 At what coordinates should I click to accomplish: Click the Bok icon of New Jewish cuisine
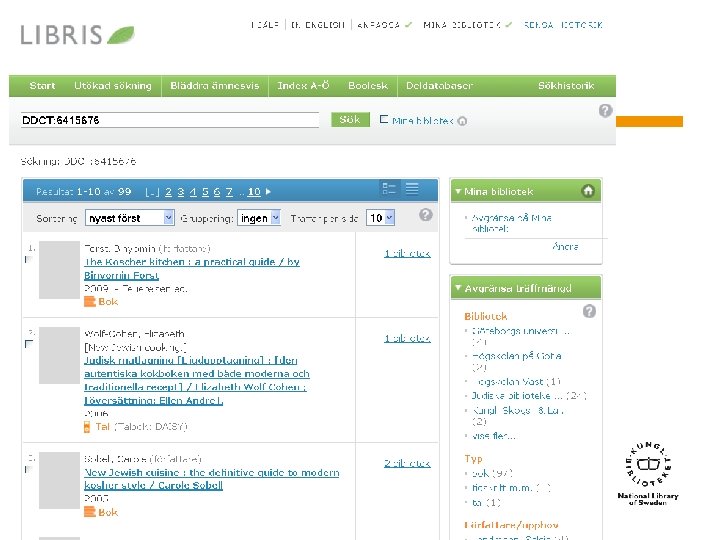[x=90, y=512]
